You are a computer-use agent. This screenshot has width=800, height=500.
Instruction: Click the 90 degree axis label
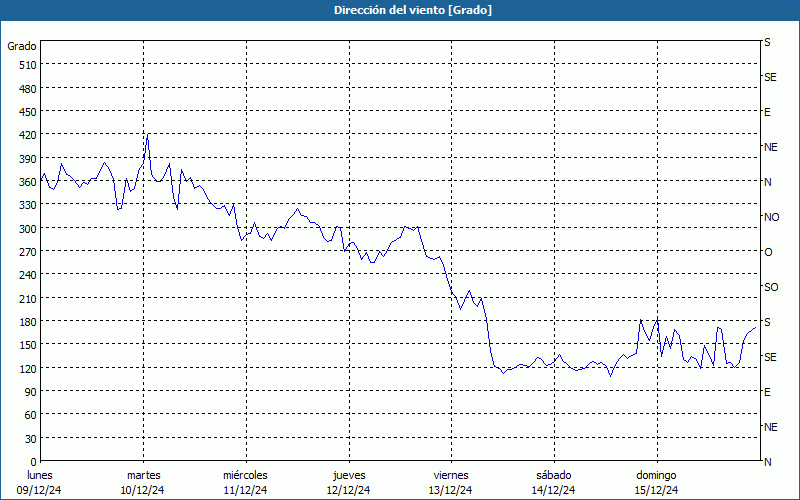point(31,392)
